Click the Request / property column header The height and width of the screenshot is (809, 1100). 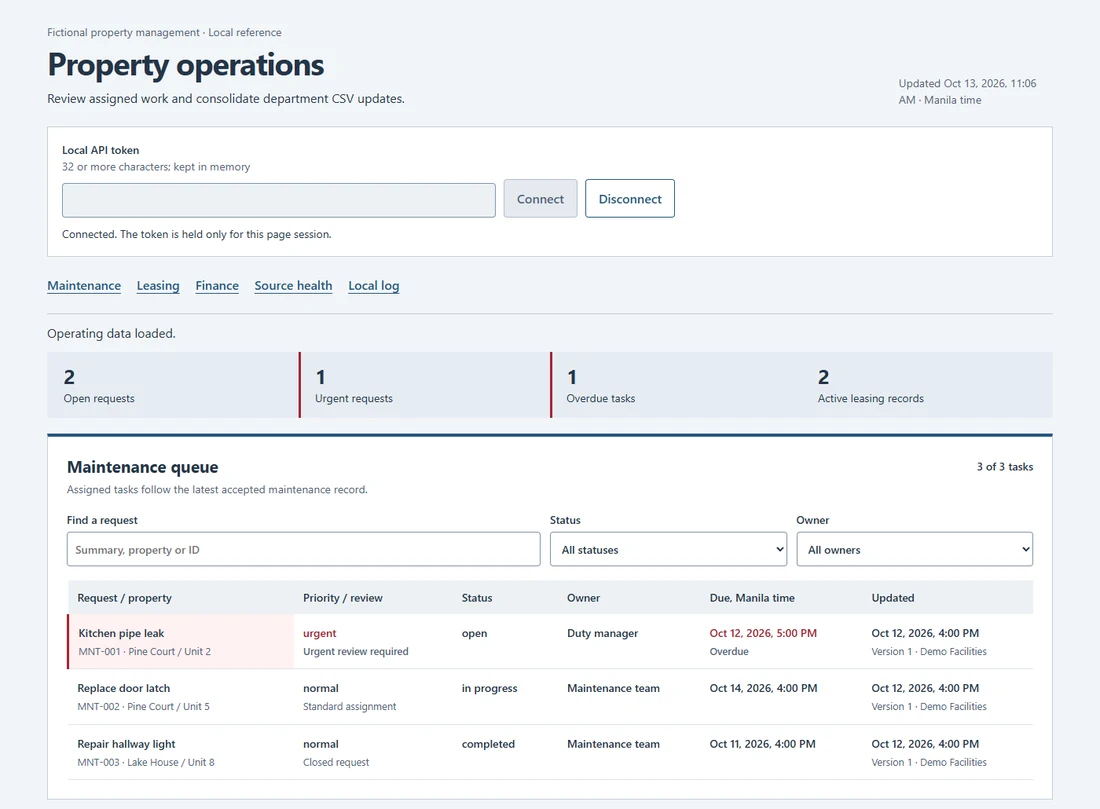[124, 598]
